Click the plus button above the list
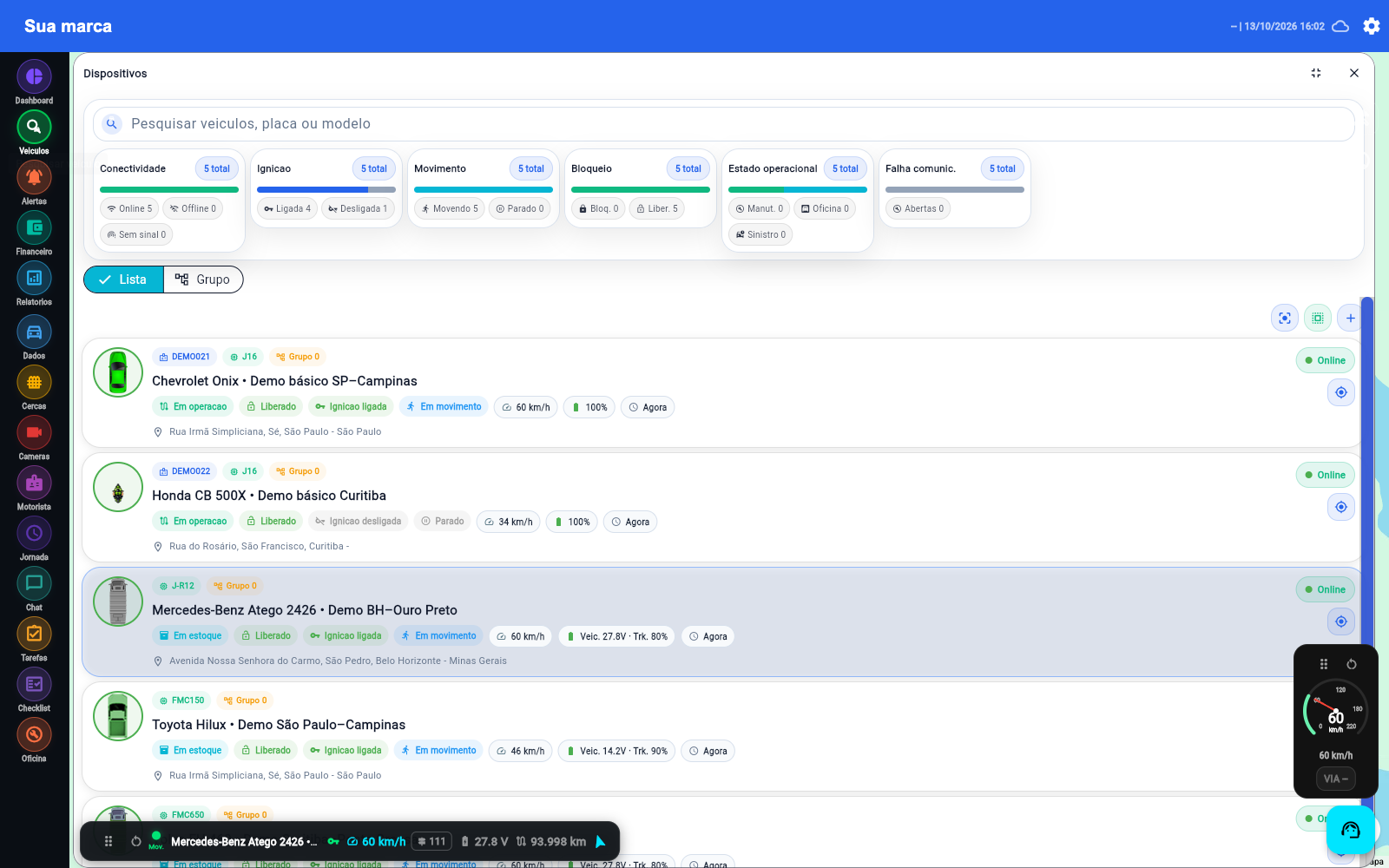The width and height of the screenshot is (1389, 868). click(x=1350, y=318)
